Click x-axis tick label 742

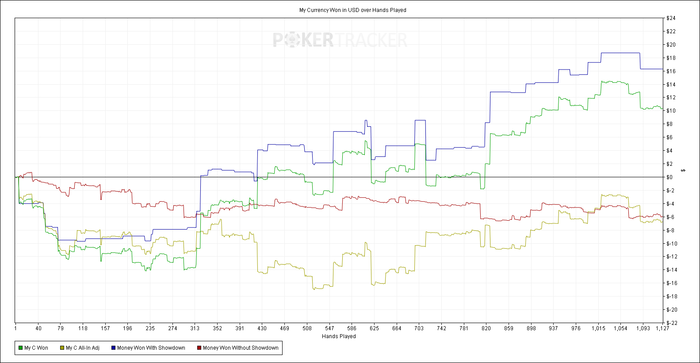(441, 329)
